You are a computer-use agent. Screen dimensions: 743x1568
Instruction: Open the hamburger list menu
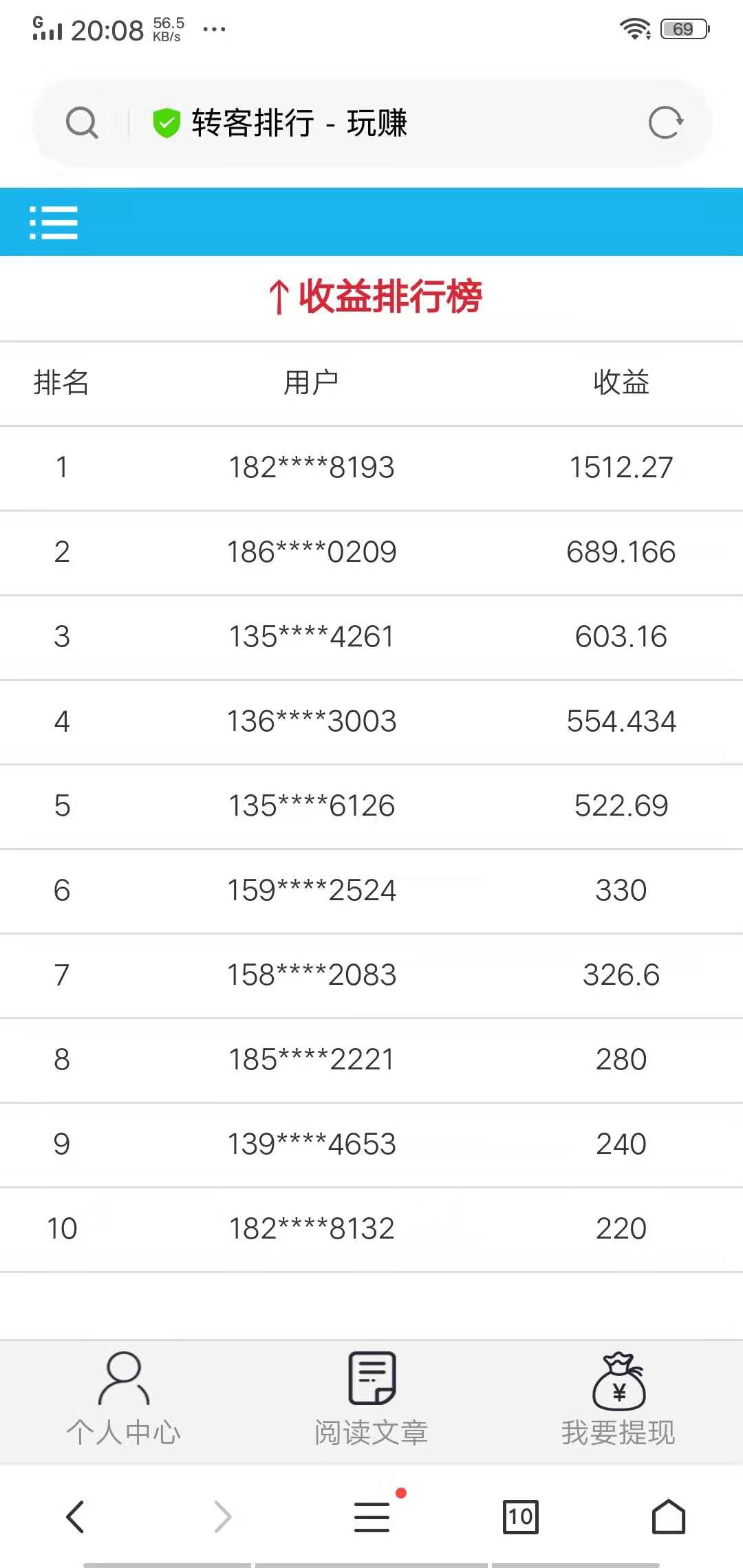pos(54,222)
